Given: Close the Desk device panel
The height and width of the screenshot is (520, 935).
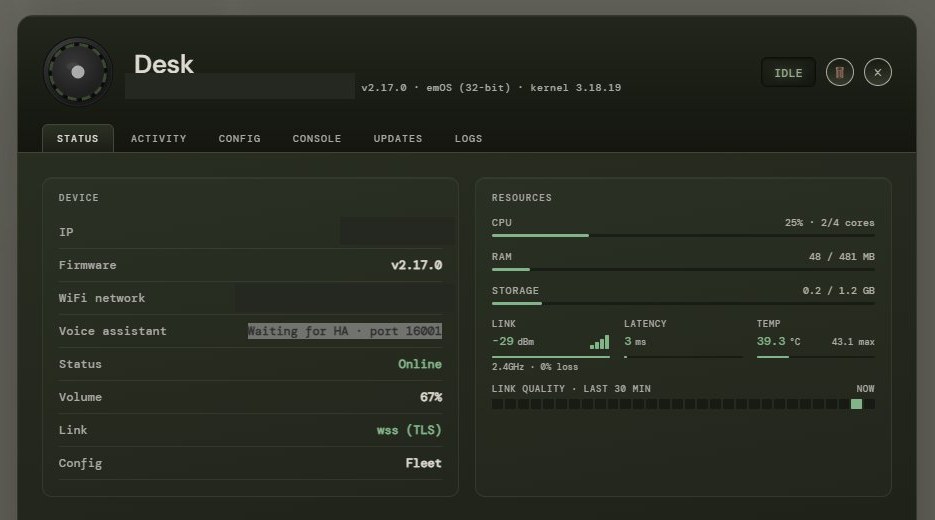Looking at the screenshot, I should click(x=878, y=72).
